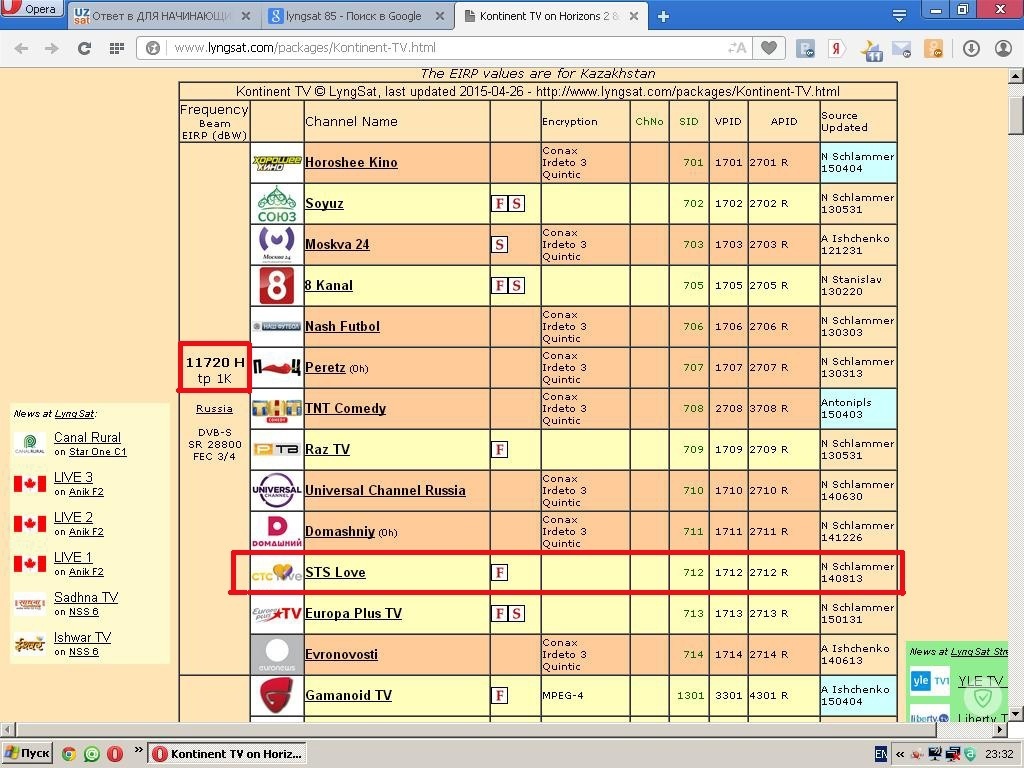The width and height of the screenshot is (1024, 768).
Task: Open the LIVE 3 news link
Action: tap(73, 477)
